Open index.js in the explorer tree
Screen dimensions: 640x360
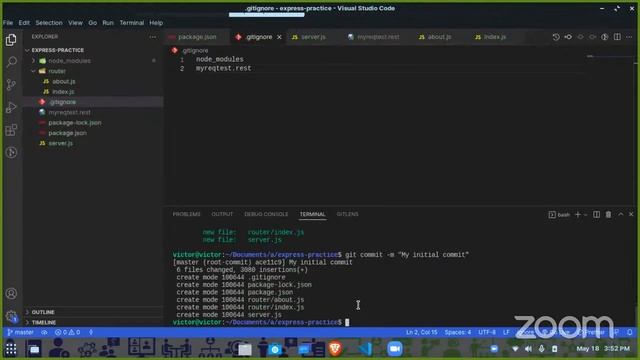point(63,91)
